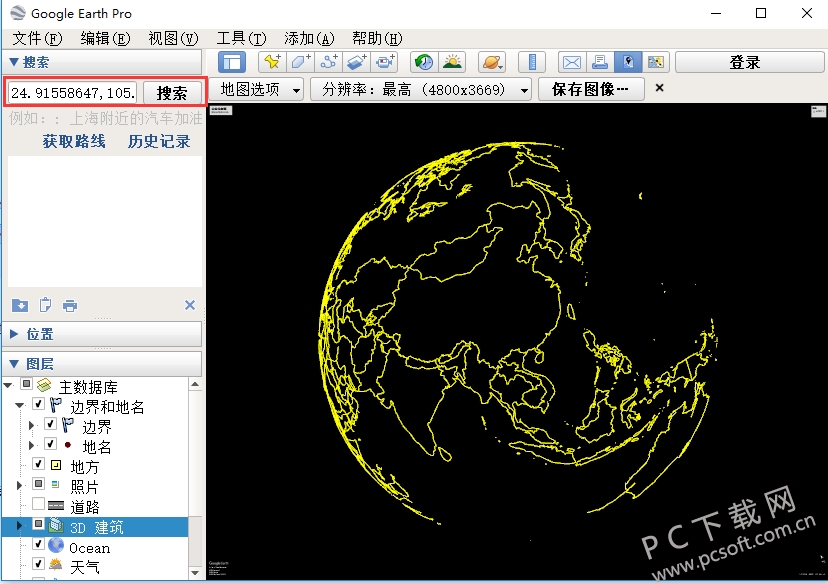Open the historical imagery clock icon
Viewport: 828px width, 584px height.
(x=424, y=62)
